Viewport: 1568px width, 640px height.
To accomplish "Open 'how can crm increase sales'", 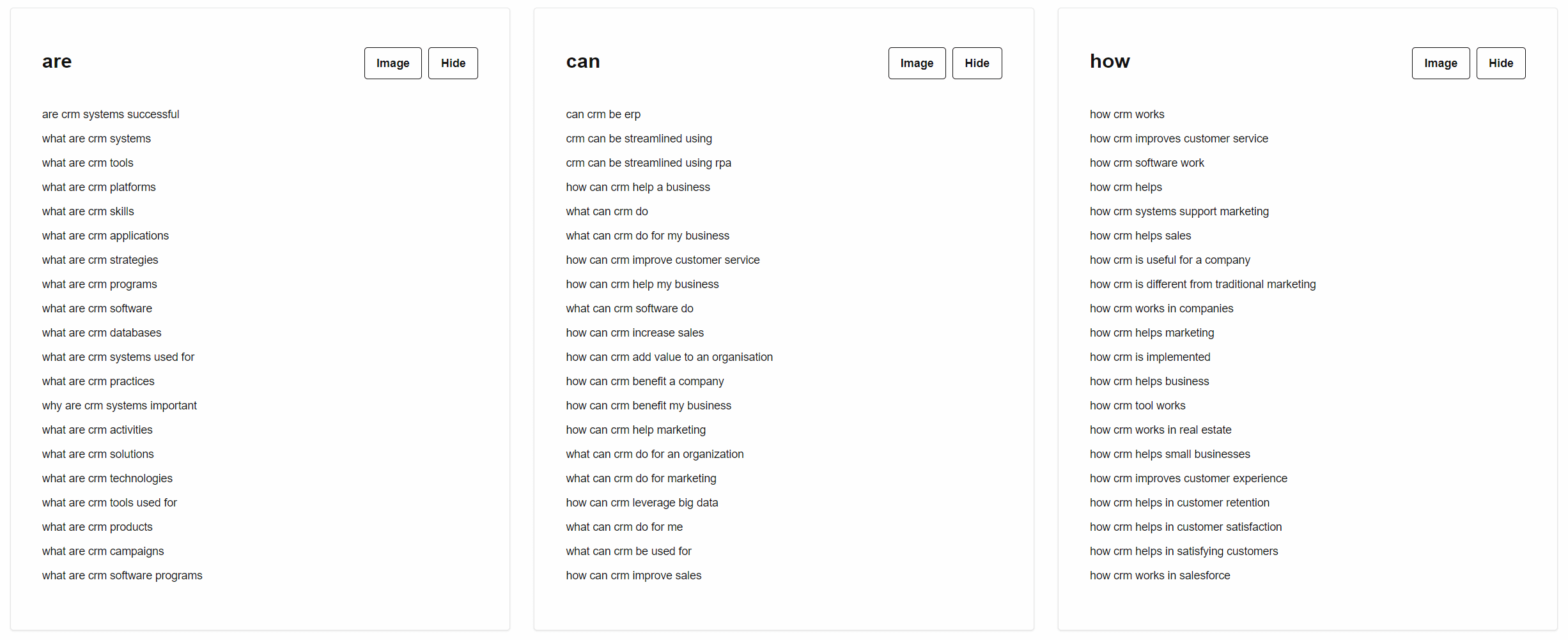I will click(x=635, y=333).
